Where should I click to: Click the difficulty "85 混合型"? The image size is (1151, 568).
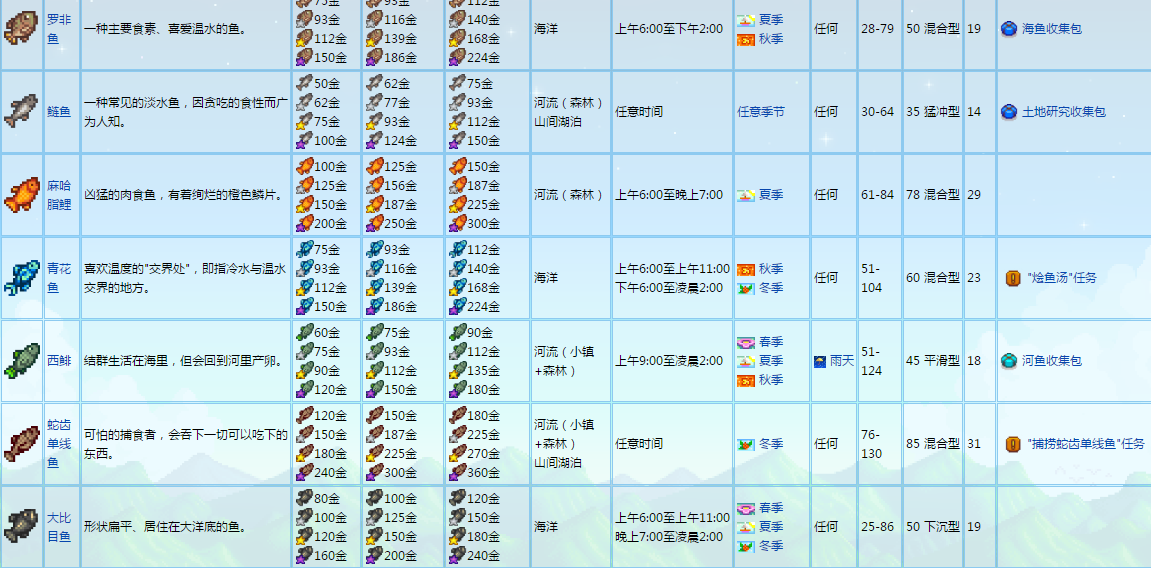point(932,443)
